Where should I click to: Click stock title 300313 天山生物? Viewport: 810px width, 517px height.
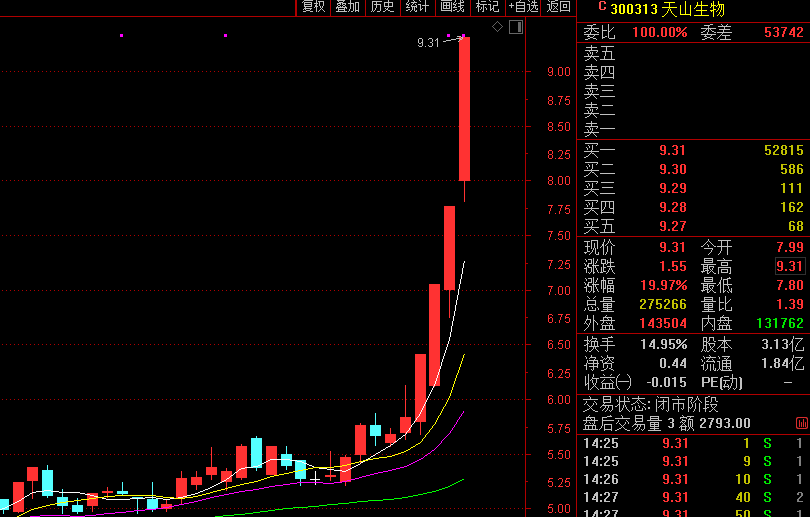coord(667,9)
